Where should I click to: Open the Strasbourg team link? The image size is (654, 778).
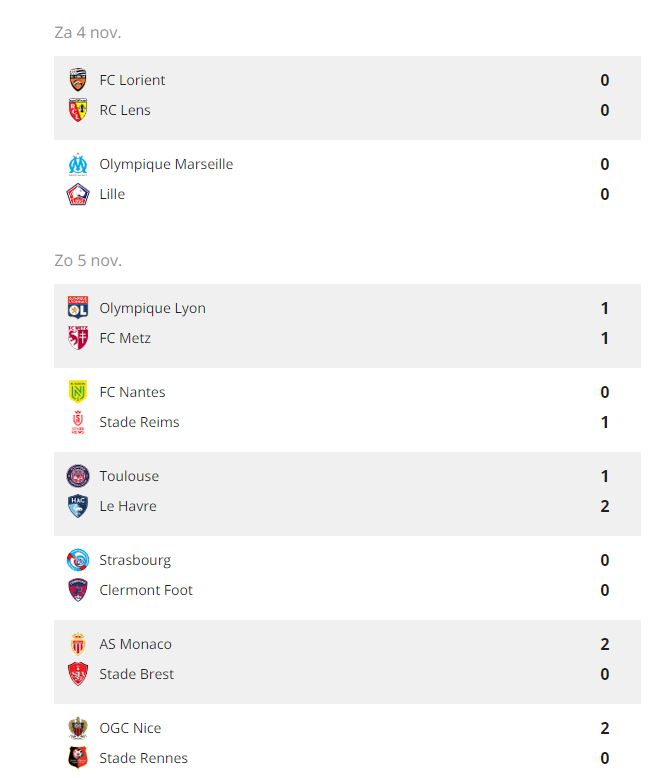pos(135,560)
